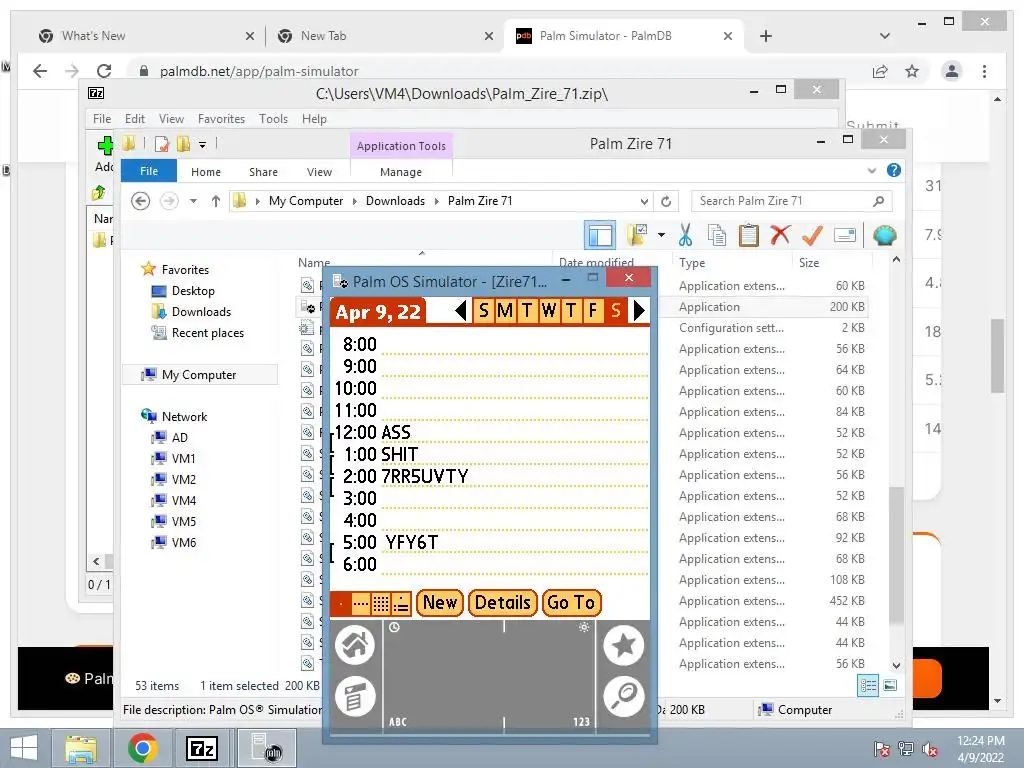Click the Windows Start button
This screenshot has width=1024, height=768.
coord(25,748)
